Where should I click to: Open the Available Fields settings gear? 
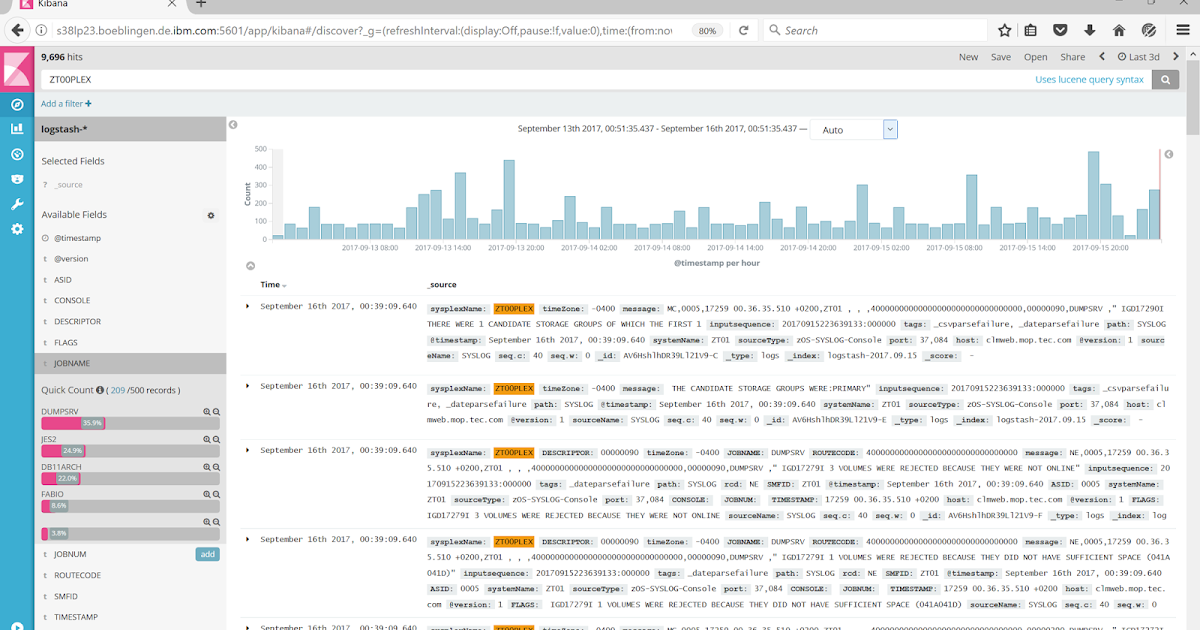tap(210, 215)
